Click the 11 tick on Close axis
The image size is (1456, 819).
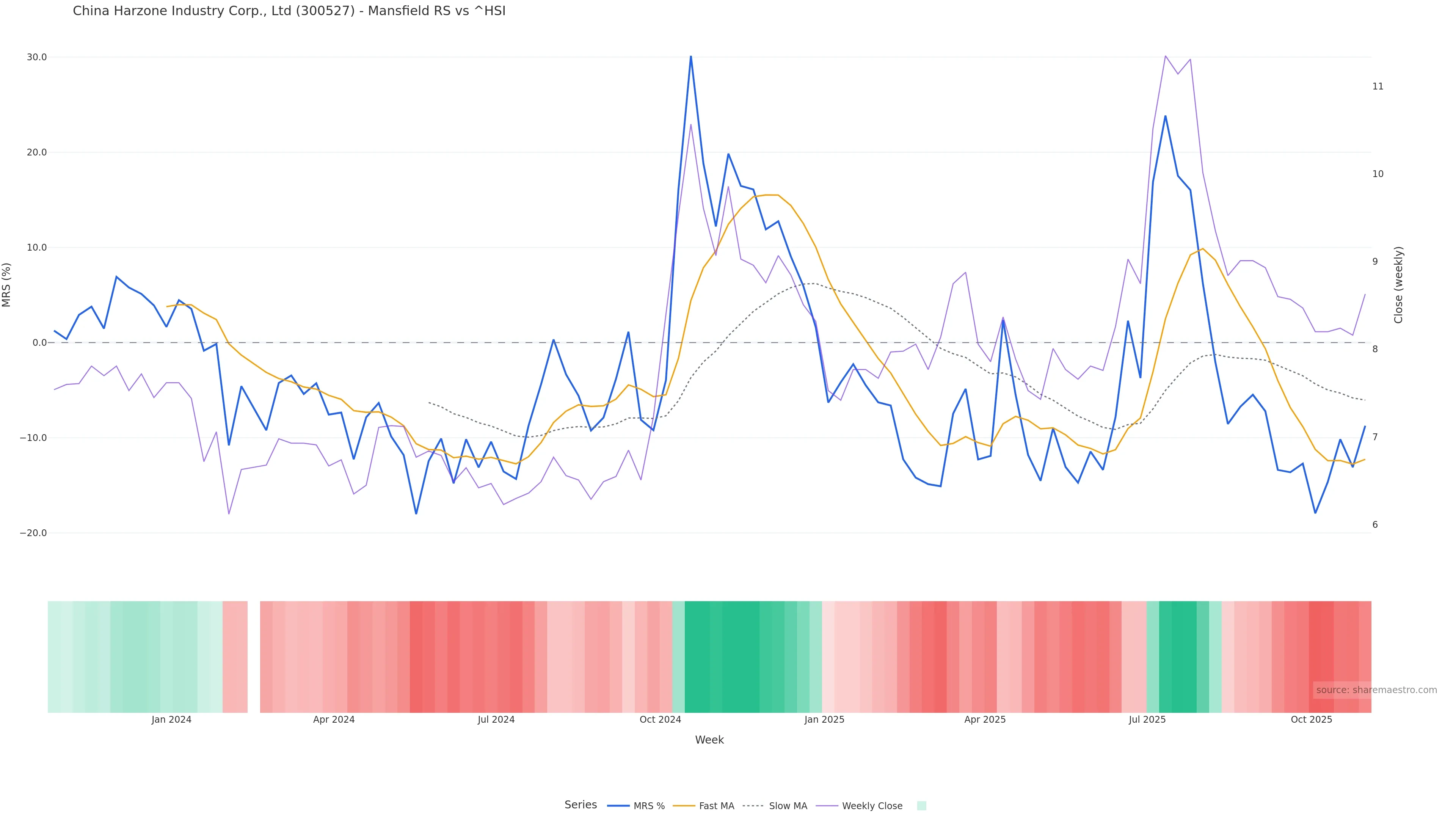[x=1378, y=86]
